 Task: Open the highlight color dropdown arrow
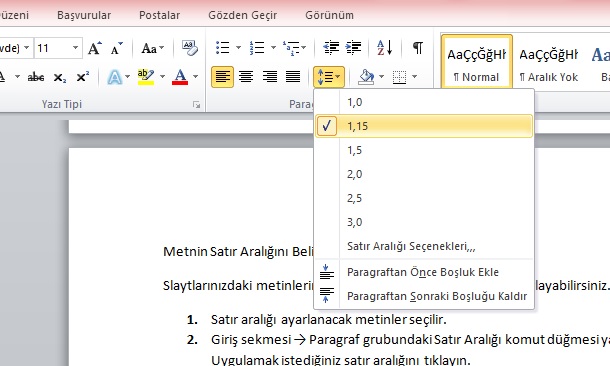[x=162, y=77]
